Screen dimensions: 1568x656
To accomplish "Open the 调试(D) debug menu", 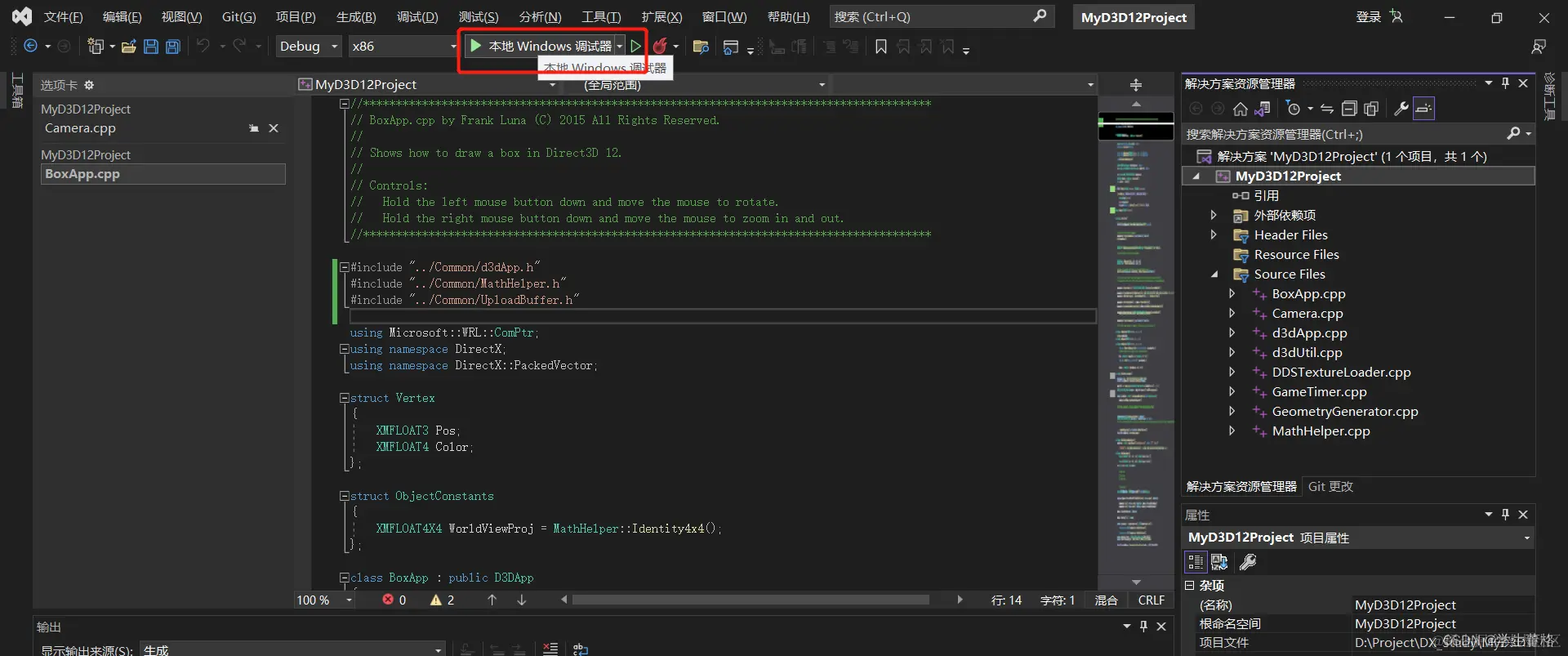I will pos(417,17).
